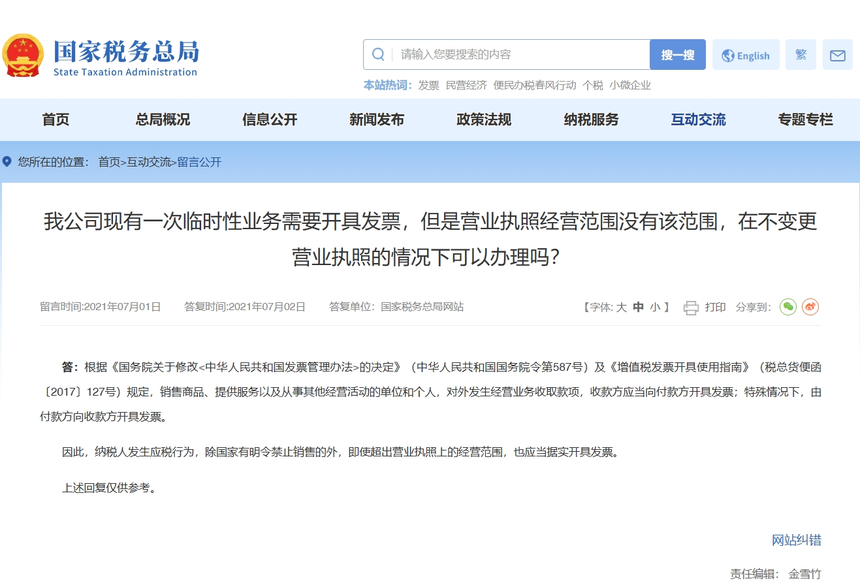Click the article question headline
This screenshot has width=860, height=585.
(430, 239)
